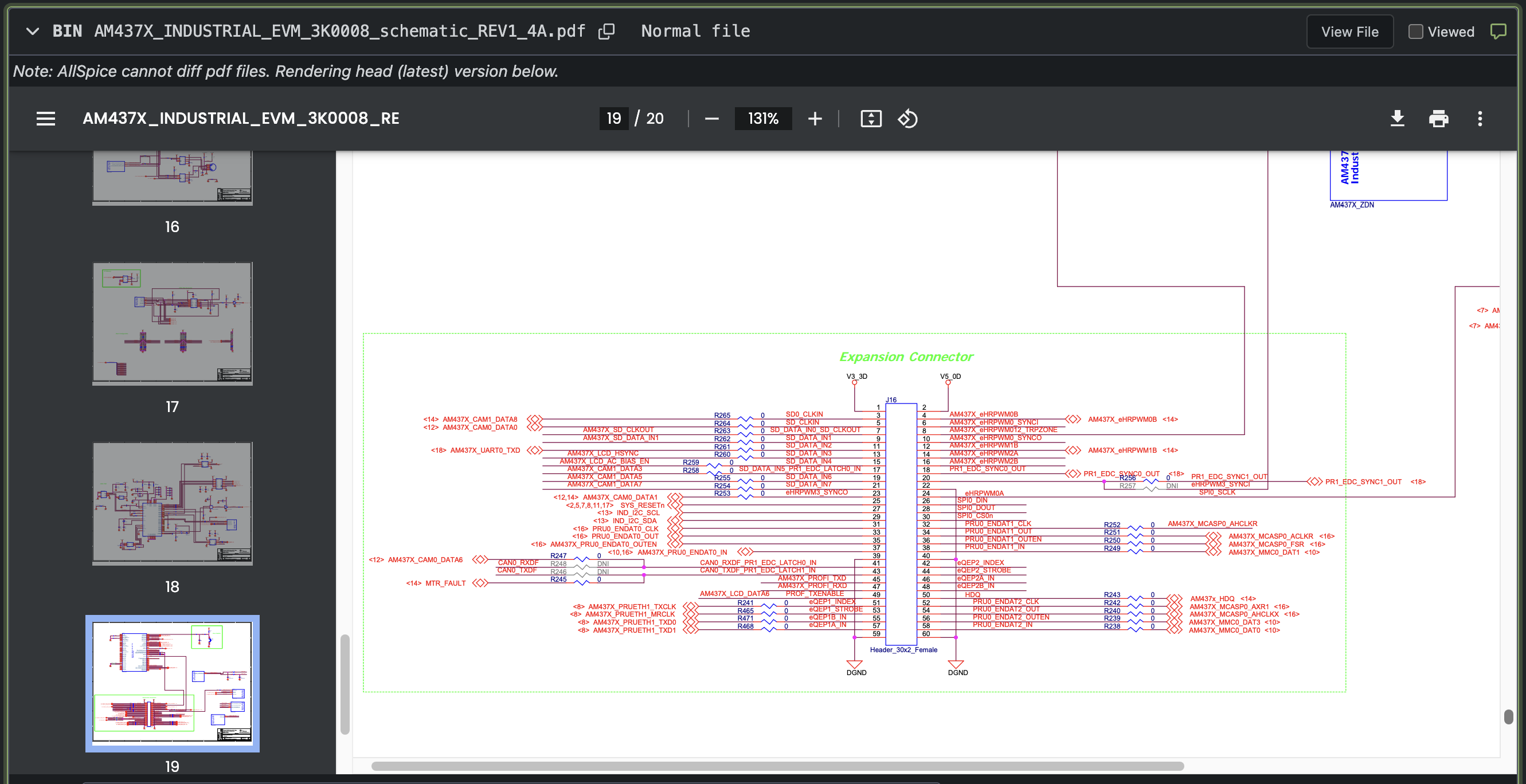The width and height of the screenshot is (1526, 784).
Task: Copy the file path icon
Action: click(x=606, y=32)
